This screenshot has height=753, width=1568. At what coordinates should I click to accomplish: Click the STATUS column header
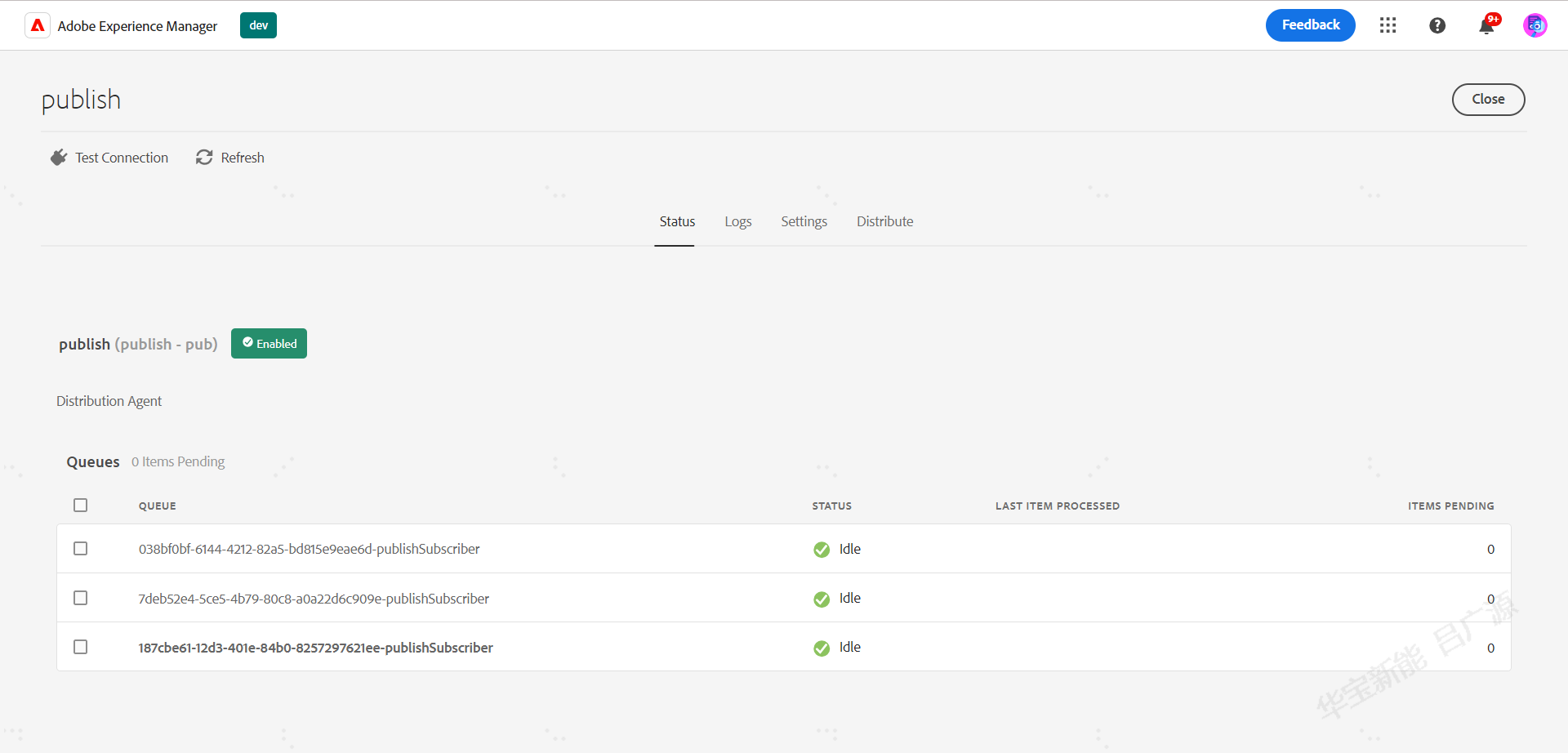coord(831,506)
